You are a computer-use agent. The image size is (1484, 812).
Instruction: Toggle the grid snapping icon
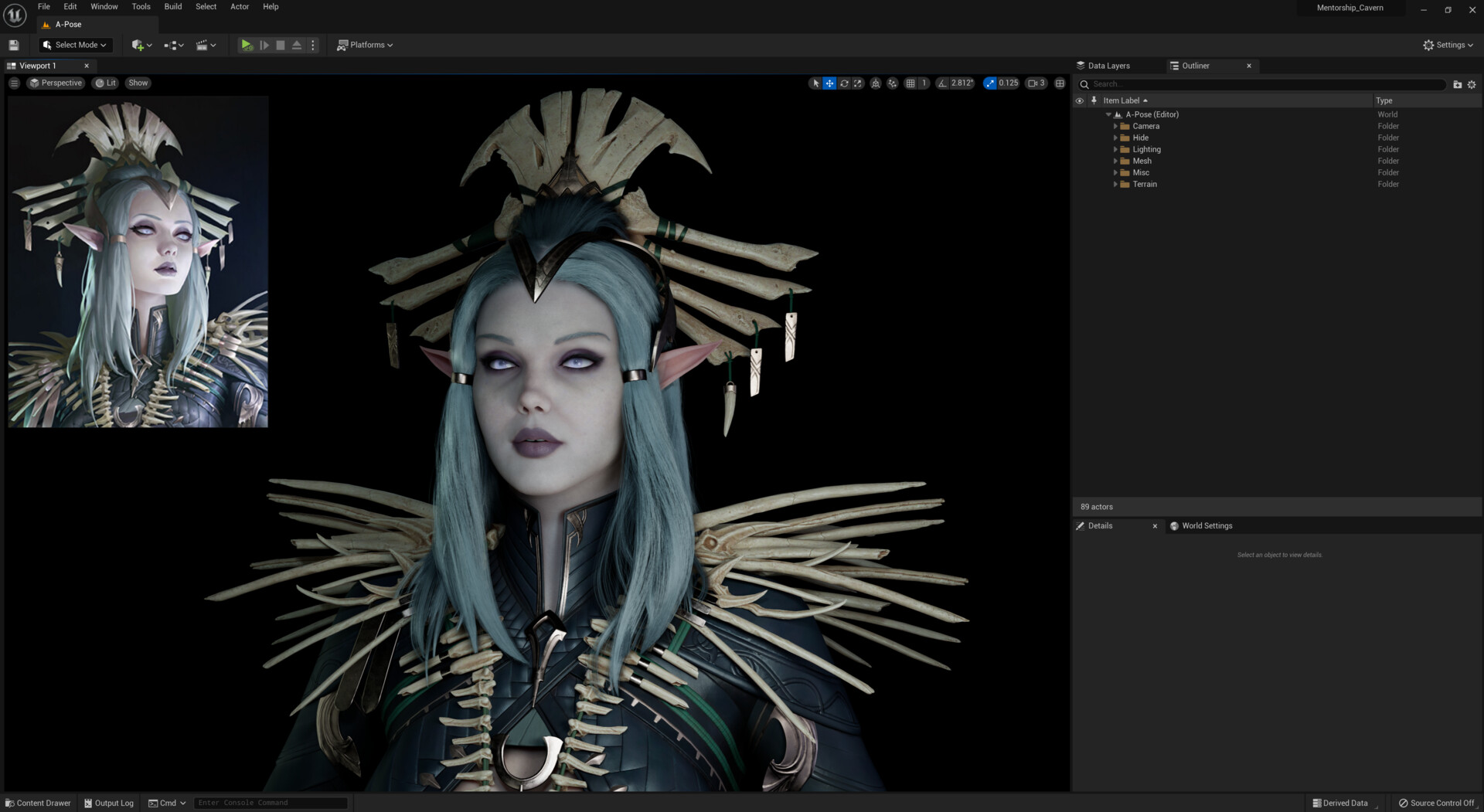(x=910, y=83)
